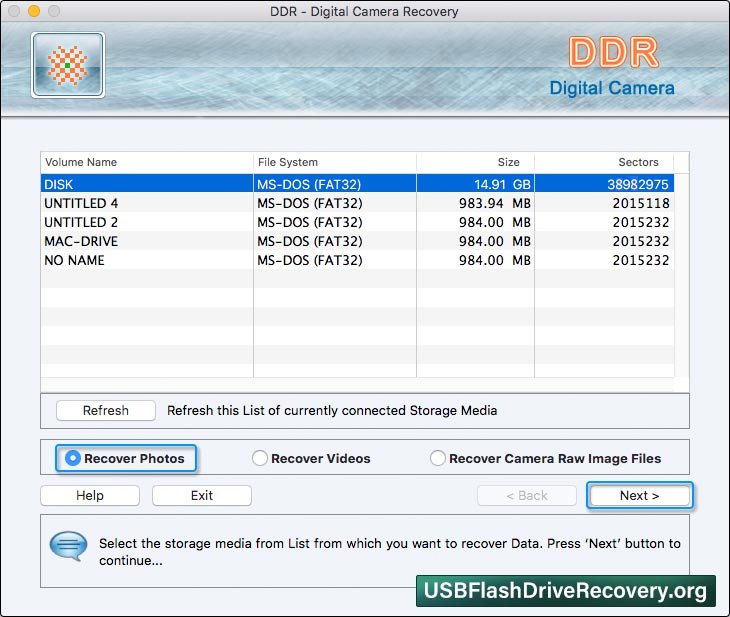Click the NO NAME row's 2015232 sectors cell
Image resolution: width=730 pixels, height=617 pixels.
click(x=604, y=260)
